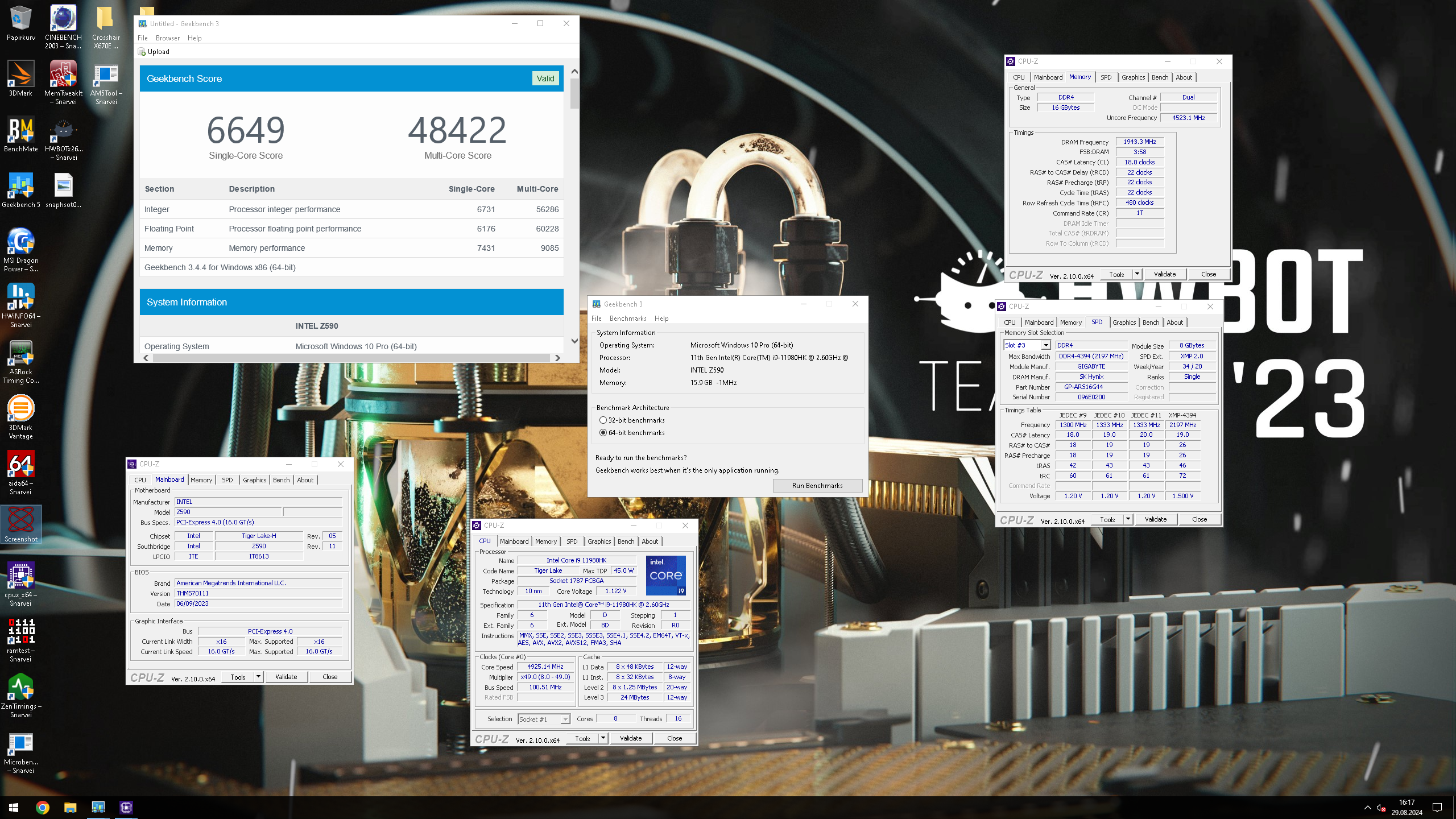Open File Explorer from taskbar
The width and height of the screenshot is (1456, 819).
coord(70,807)
